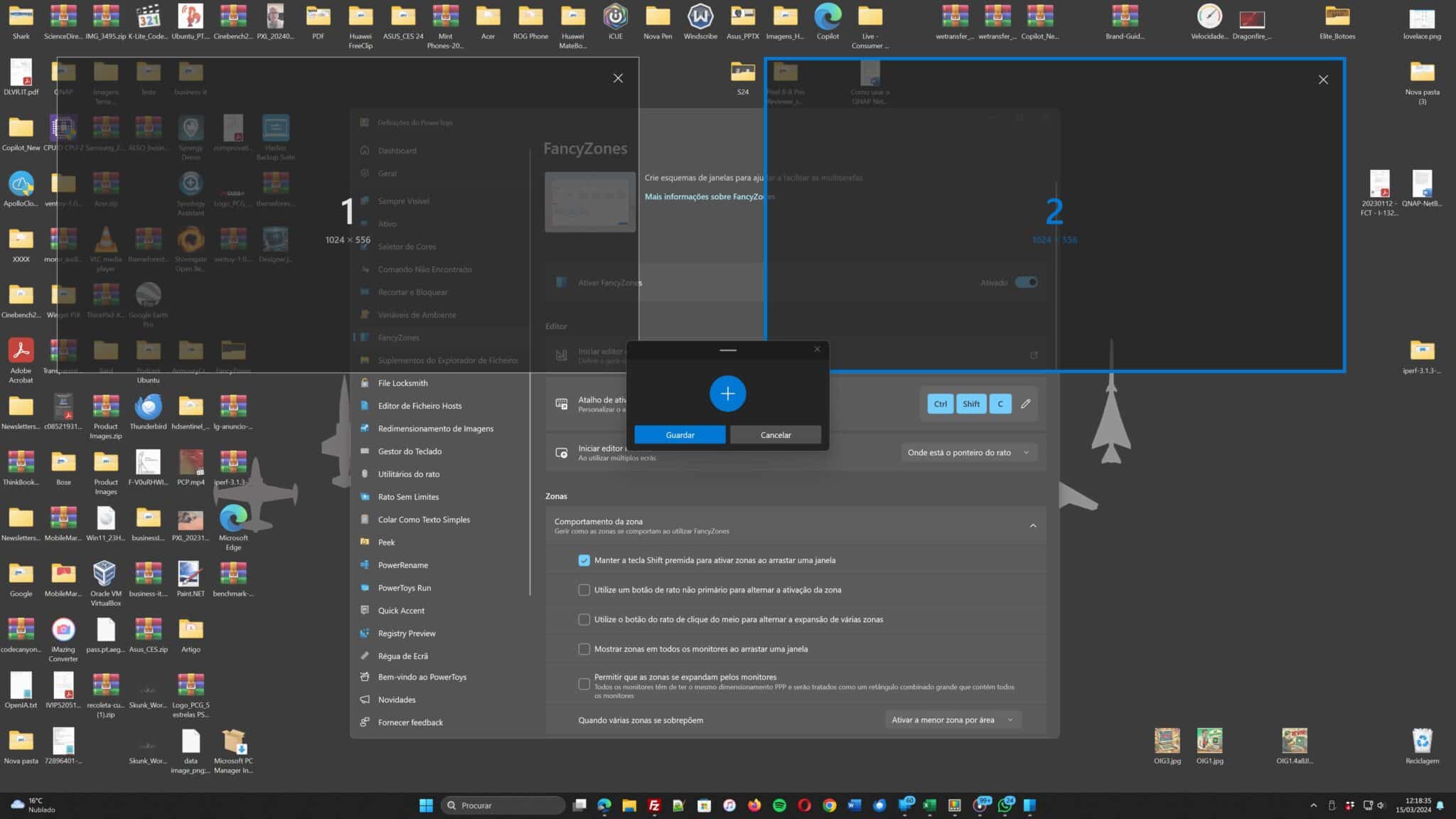1456x819 pixels.
Task: Select PowerToys Run in the sidebar
Action: click(404, 588)
